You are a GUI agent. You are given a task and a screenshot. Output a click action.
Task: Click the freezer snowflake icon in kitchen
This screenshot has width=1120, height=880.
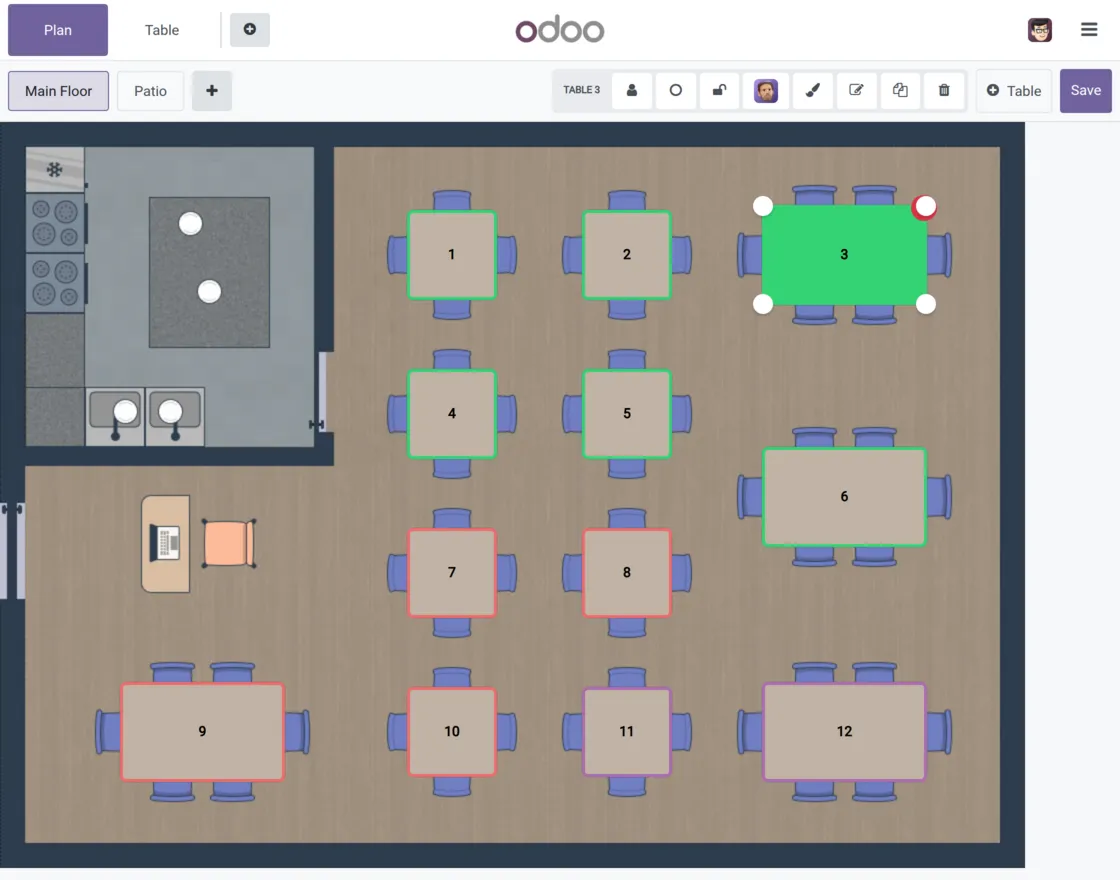click(54, 169)
